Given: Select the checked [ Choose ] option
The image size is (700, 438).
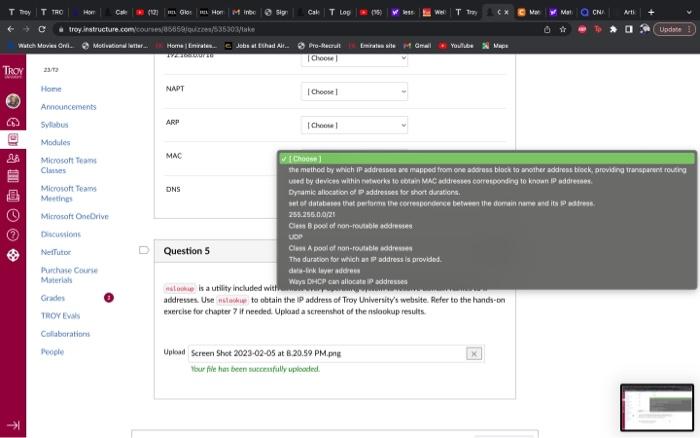Looking at the screenshot, I should pyautogui.click(x=487, y=159).
